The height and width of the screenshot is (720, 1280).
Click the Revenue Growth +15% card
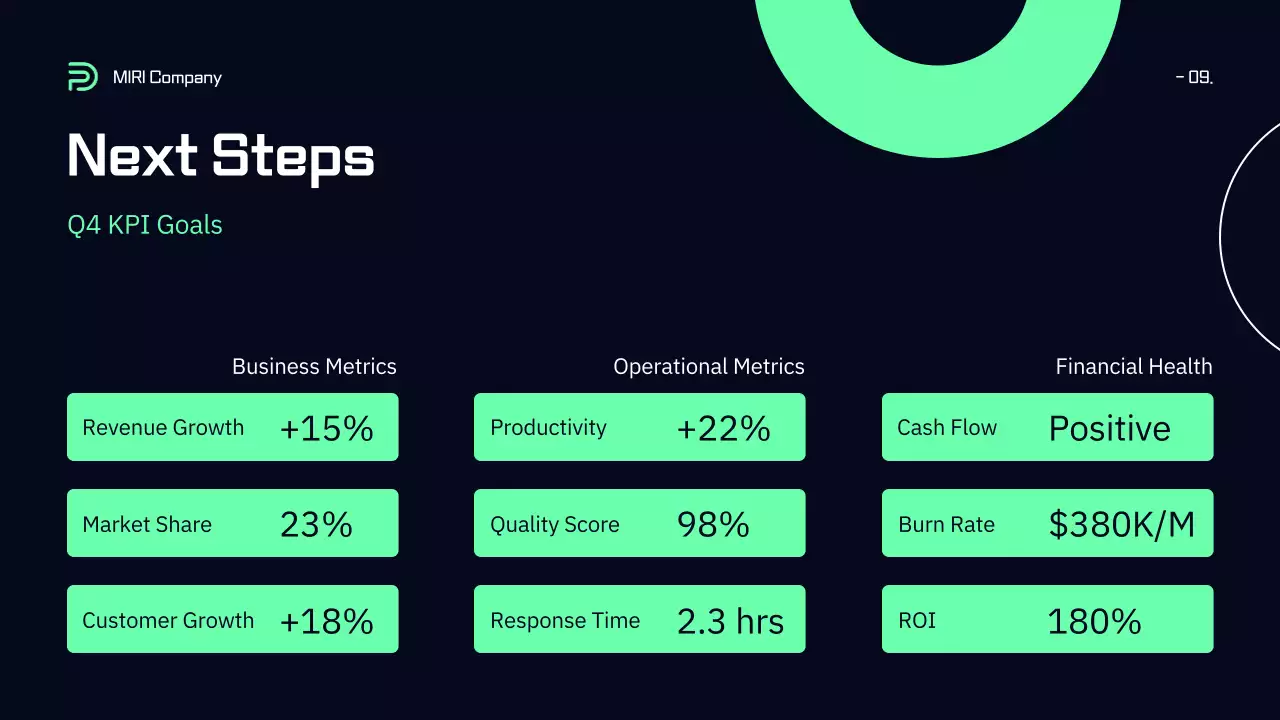(x=232, y=427)
